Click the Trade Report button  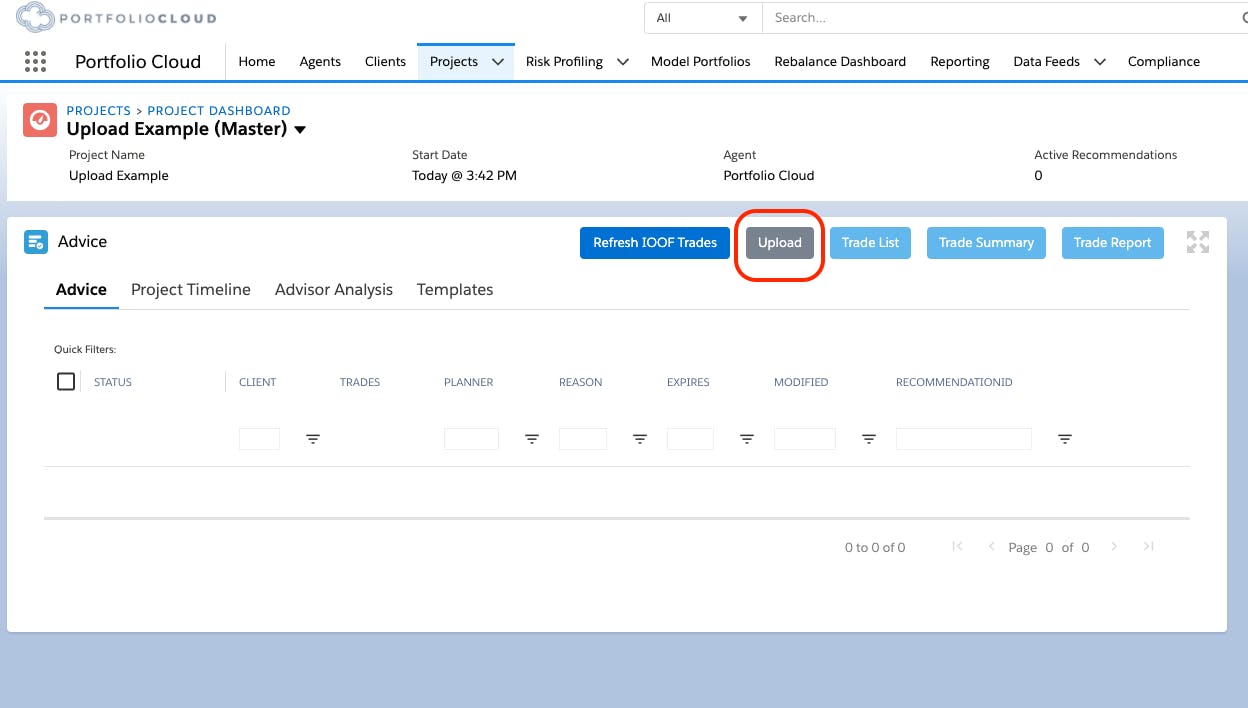point(1113,242)
